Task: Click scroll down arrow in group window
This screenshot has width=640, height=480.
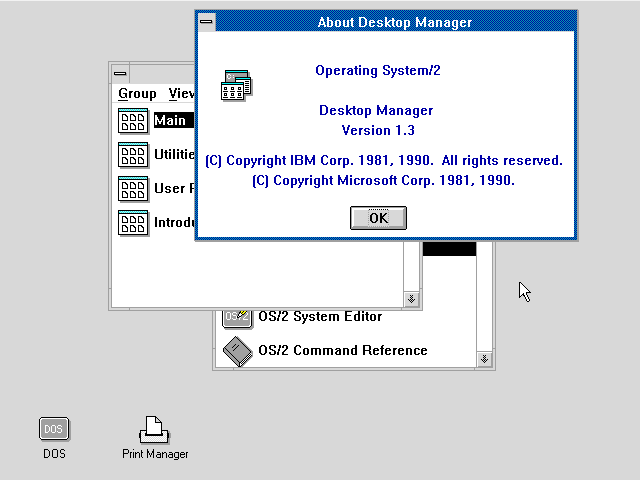Action: pyautogui.click(x=484, y=359)
